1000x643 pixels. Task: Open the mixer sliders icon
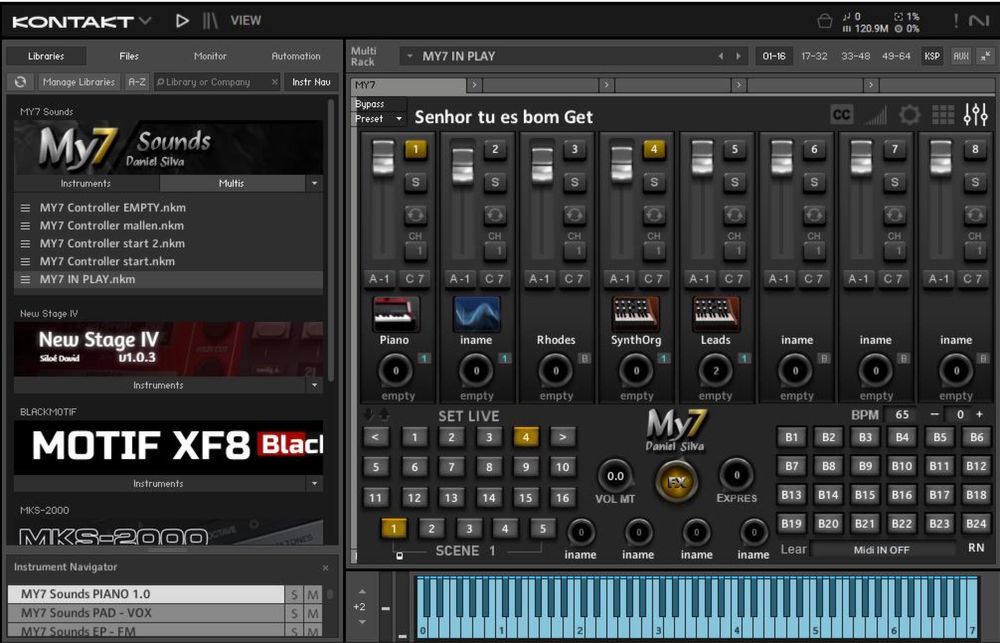(976, 115)
